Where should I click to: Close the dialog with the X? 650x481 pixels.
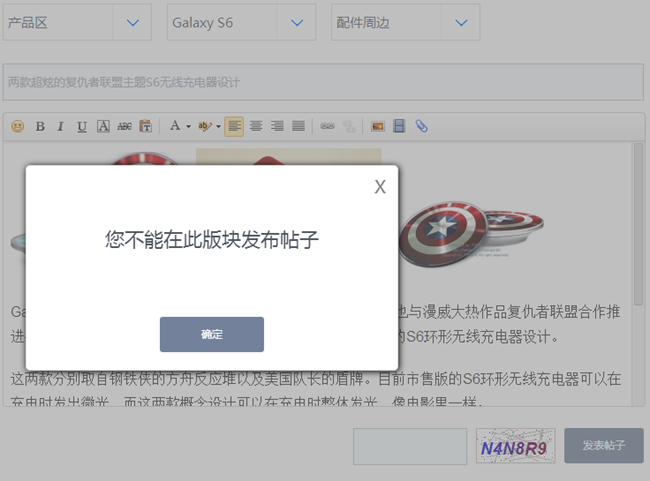(x=380, y=187)
